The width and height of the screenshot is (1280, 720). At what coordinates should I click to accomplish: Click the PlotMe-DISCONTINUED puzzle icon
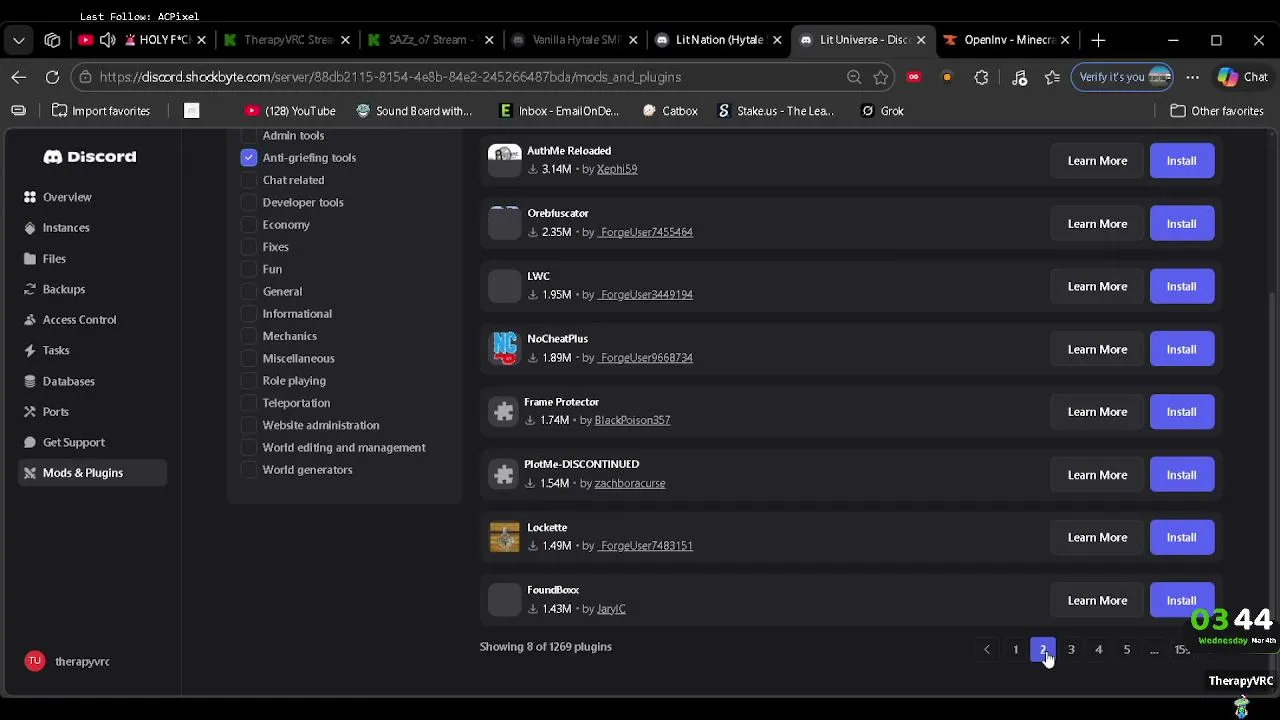coord(504,474)
